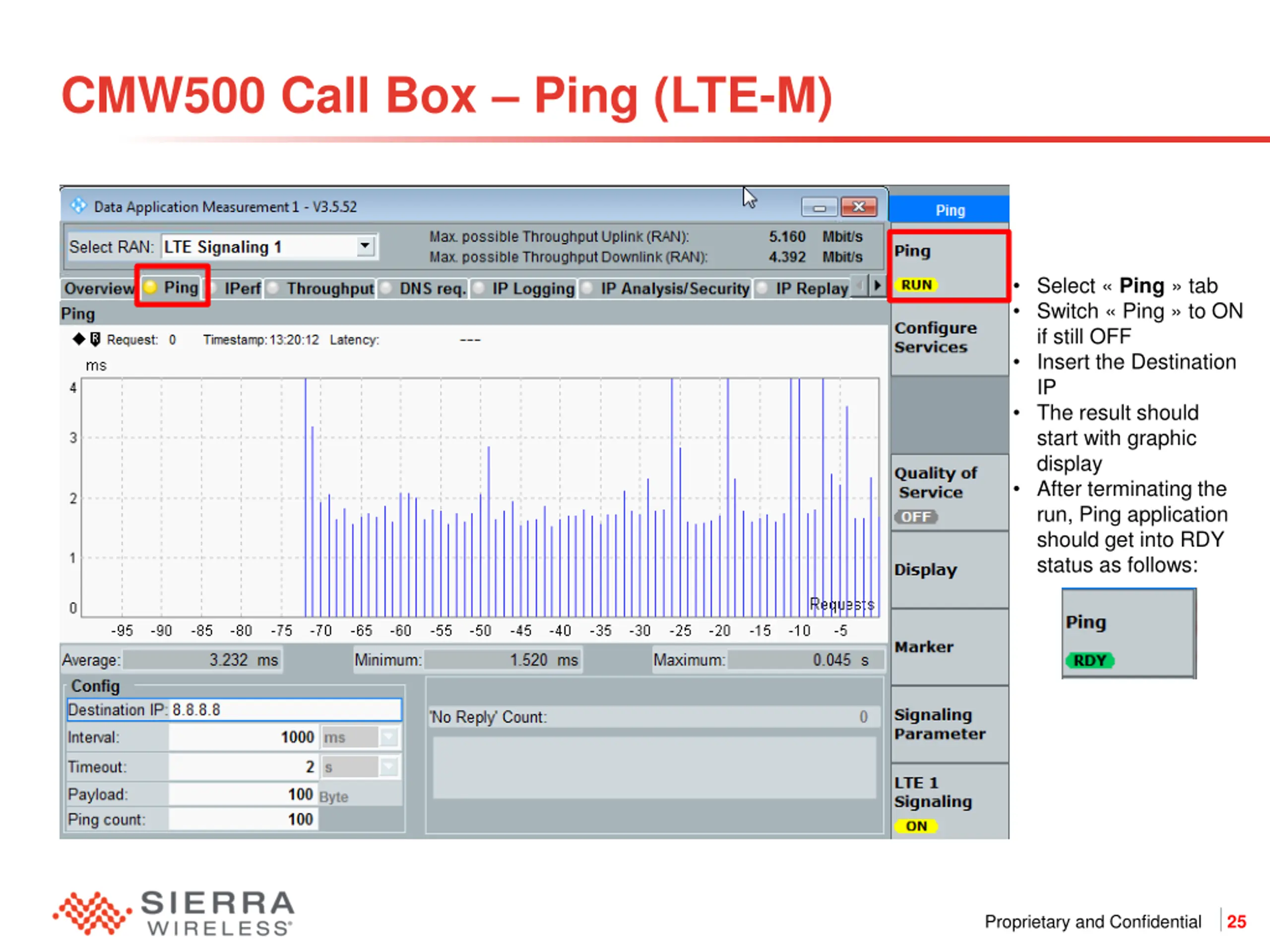Click the tab scroll right arrow
The height and width of the screenshot is (952, 1270).
tap(876, 285)
